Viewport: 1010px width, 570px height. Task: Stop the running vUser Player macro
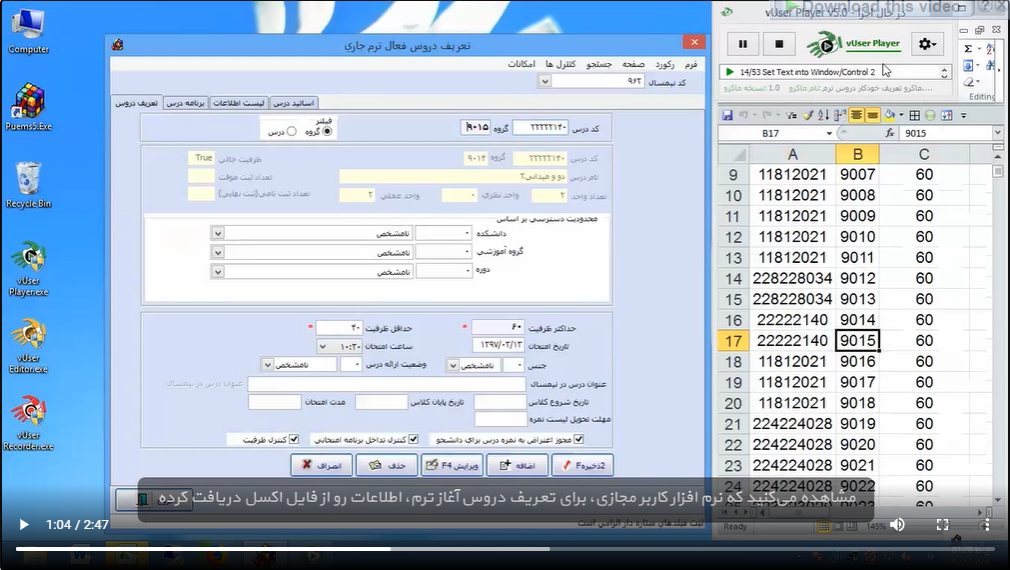pos(779,44)
